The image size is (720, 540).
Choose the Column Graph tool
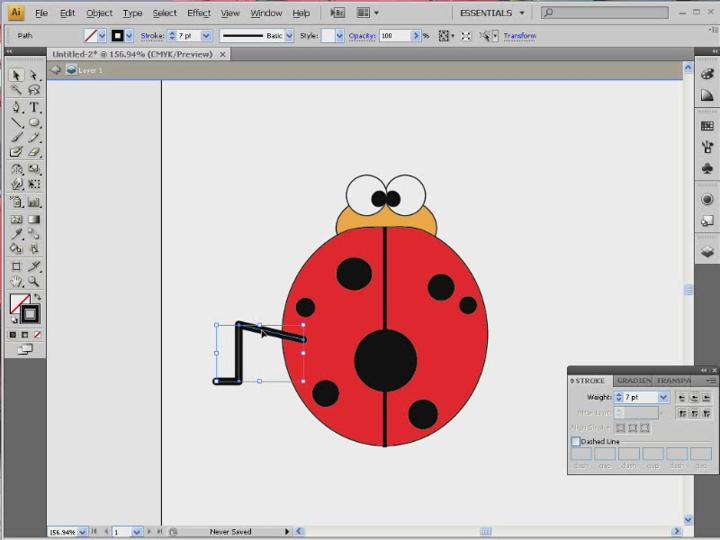pyautogui.click(x=34, y=202)
